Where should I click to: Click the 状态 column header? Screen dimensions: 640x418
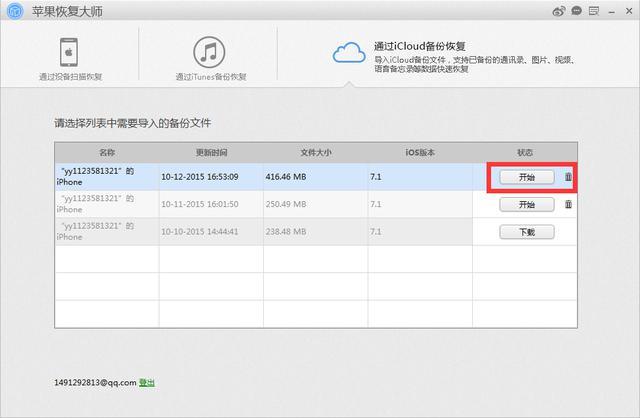point(525,153)
